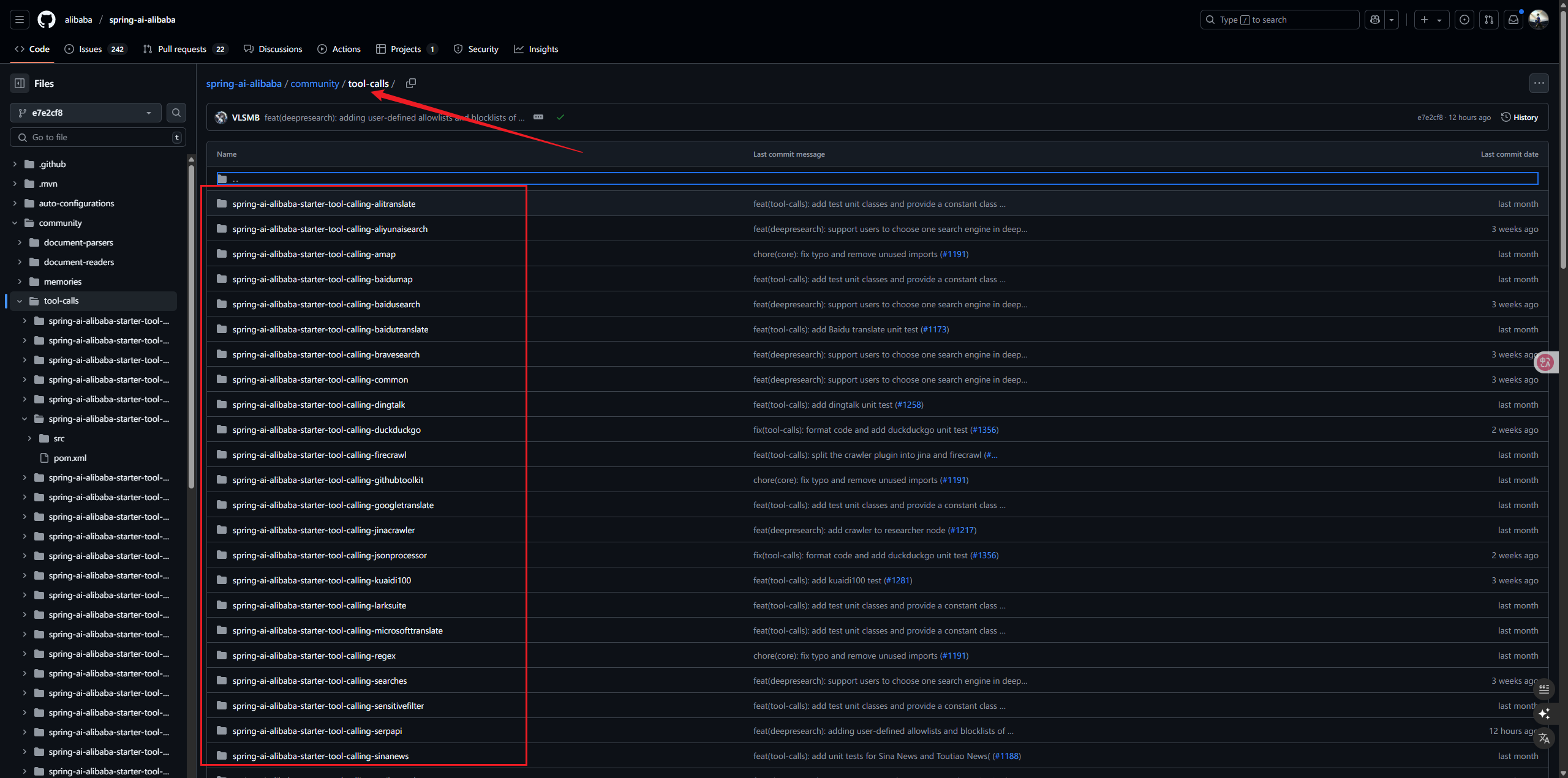Open the Security tab

click(x=477, y=49)
